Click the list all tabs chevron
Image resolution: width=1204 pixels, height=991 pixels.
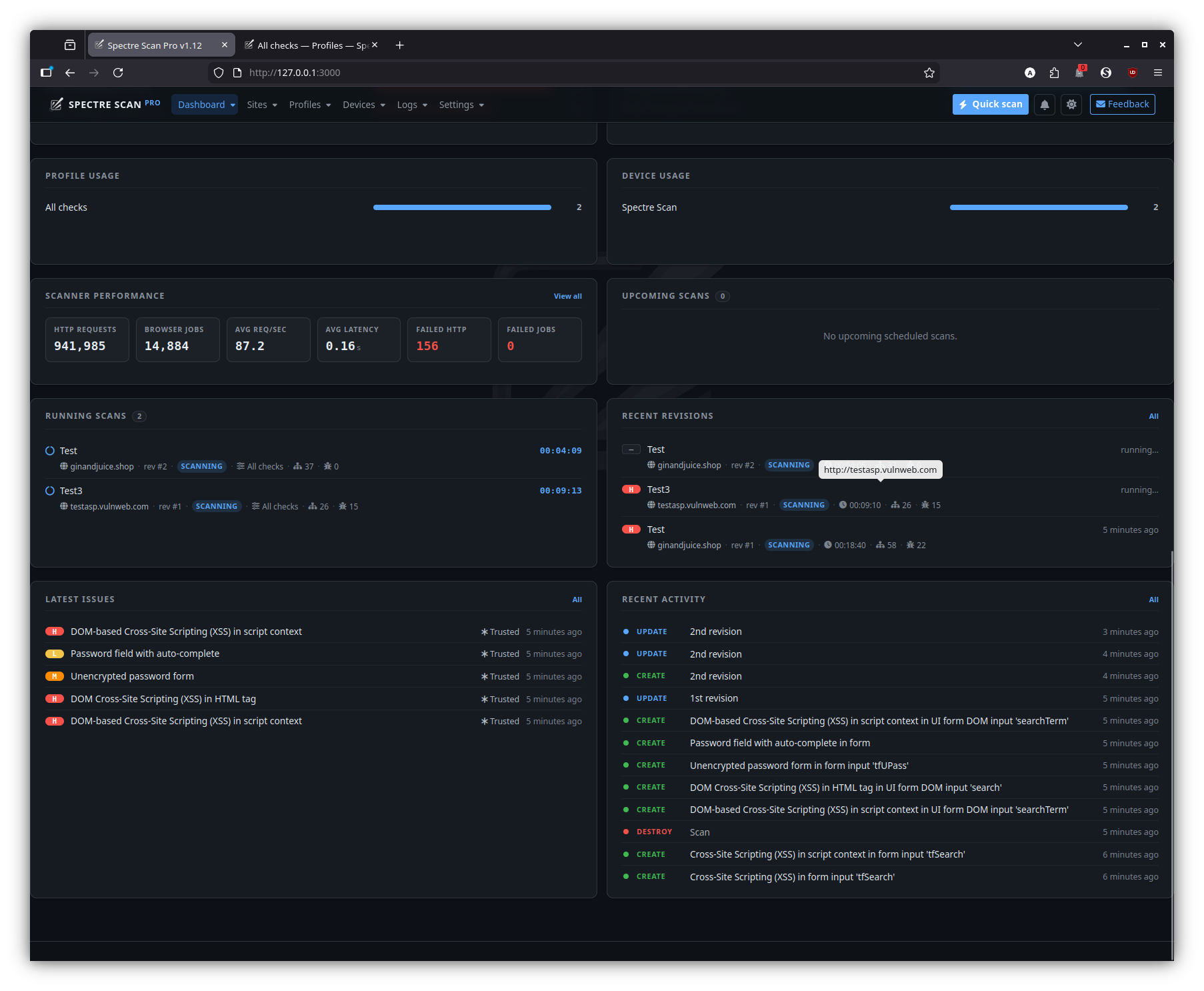pyautogui.click(x=1078, y=45)
